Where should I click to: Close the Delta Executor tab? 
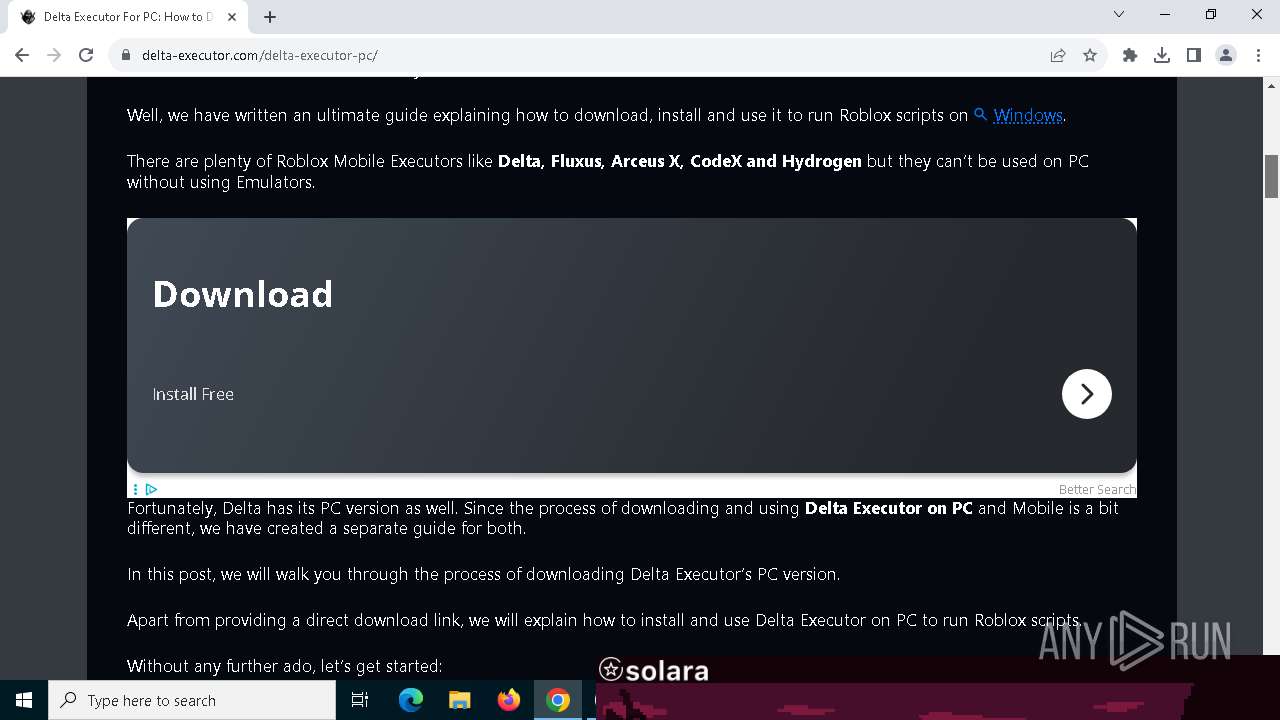(232, 17)
